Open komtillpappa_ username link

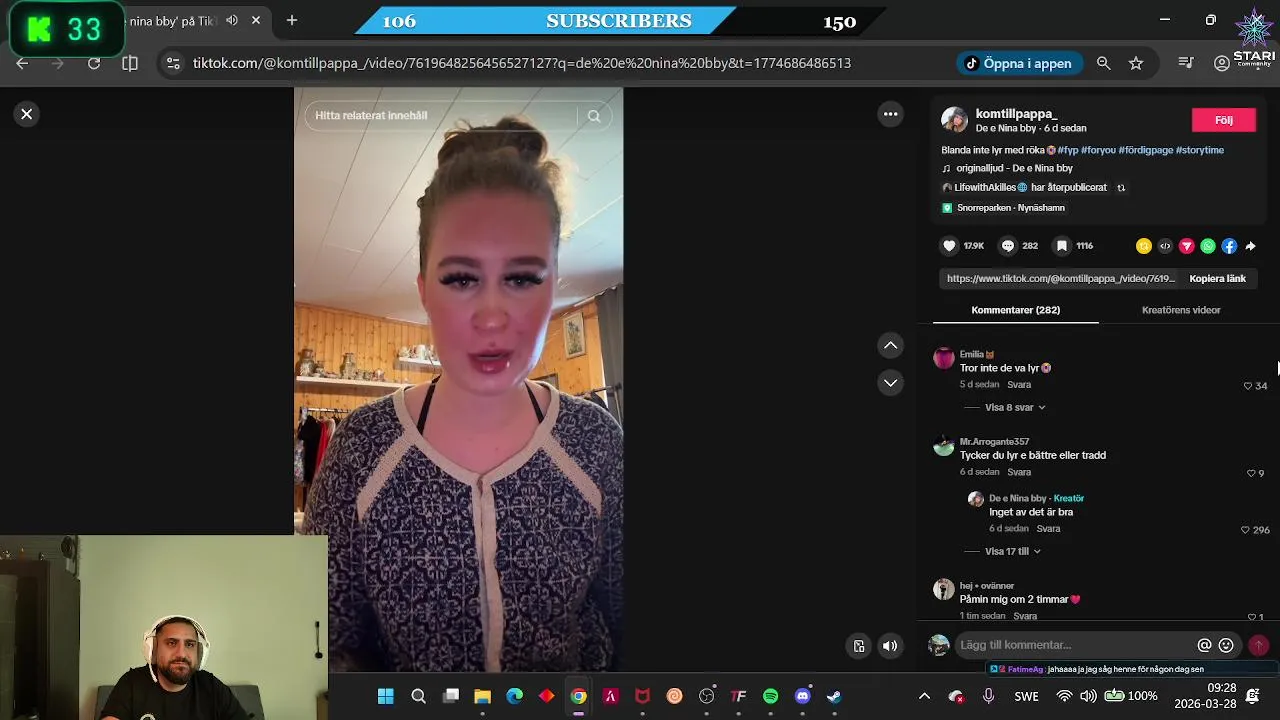point(1016,114)
